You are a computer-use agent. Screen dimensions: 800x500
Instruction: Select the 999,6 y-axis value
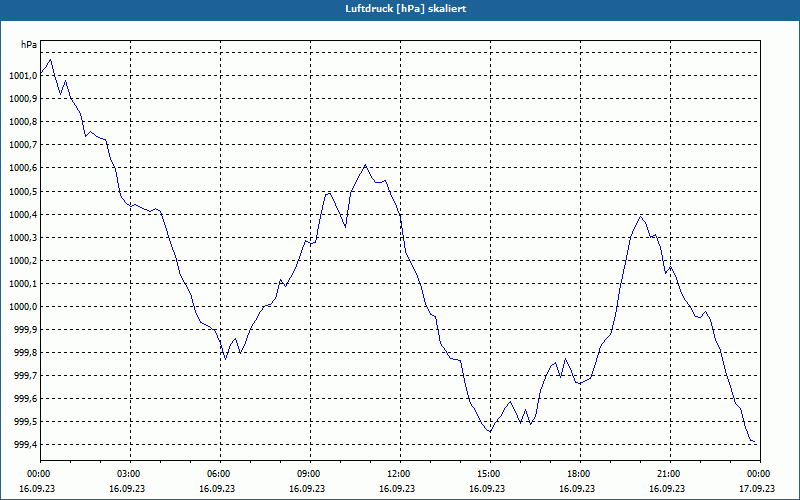[x=25, y=398]
